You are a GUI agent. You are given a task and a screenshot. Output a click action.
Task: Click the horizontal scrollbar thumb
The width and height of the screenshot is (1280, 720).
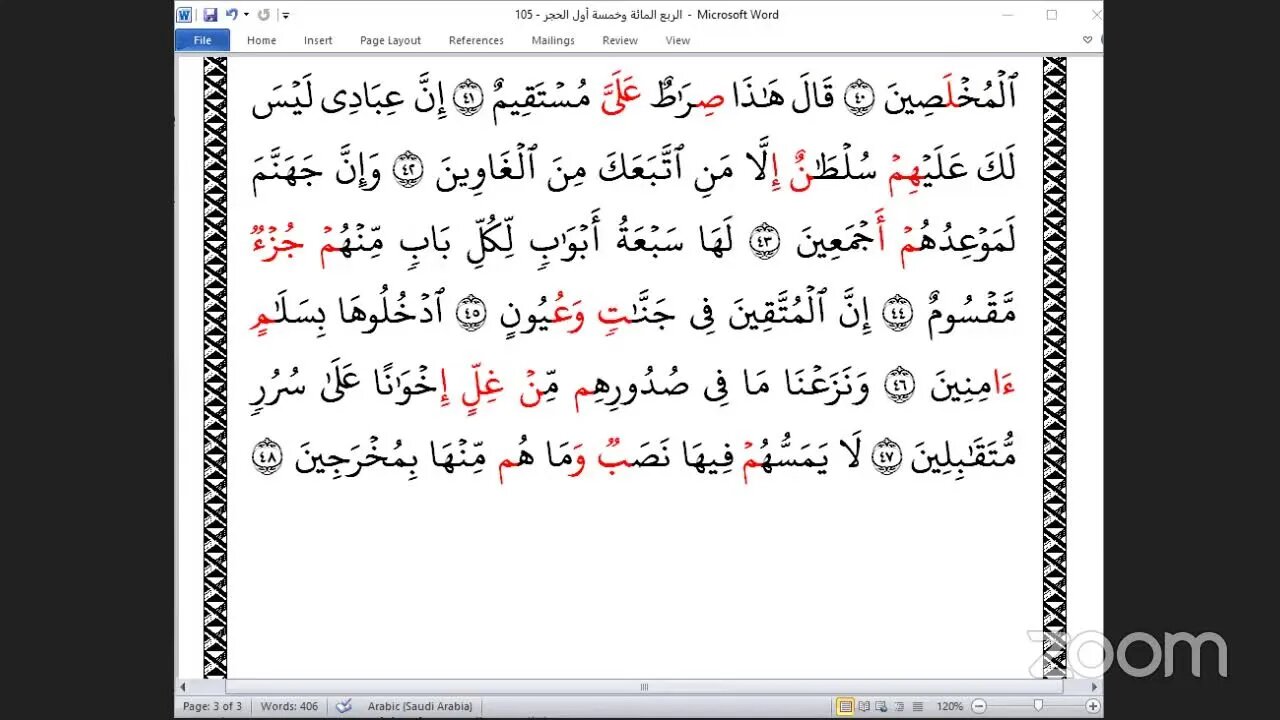(x=645, y=687)
